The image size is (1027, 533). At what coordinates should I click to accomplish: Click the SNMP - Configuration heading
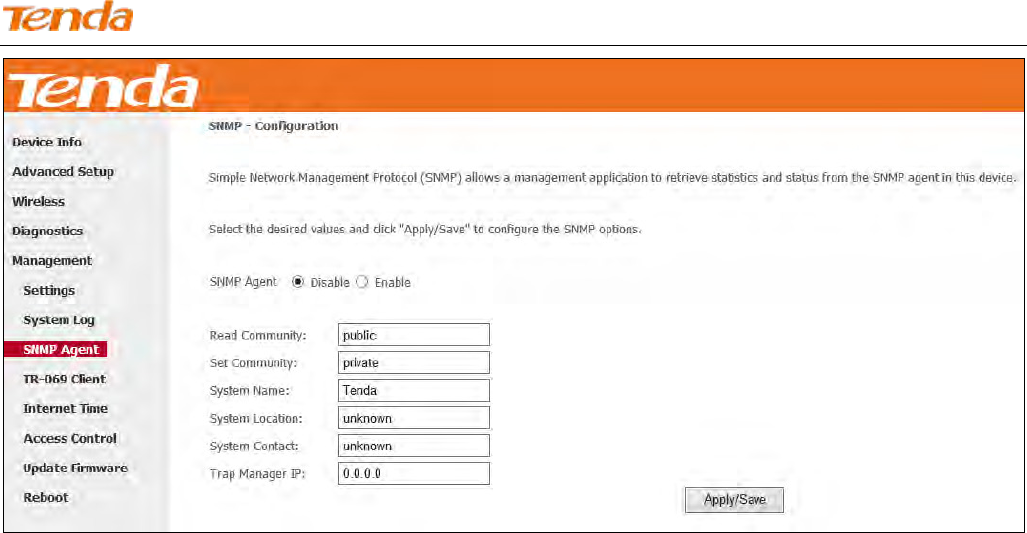click(273, 126)
